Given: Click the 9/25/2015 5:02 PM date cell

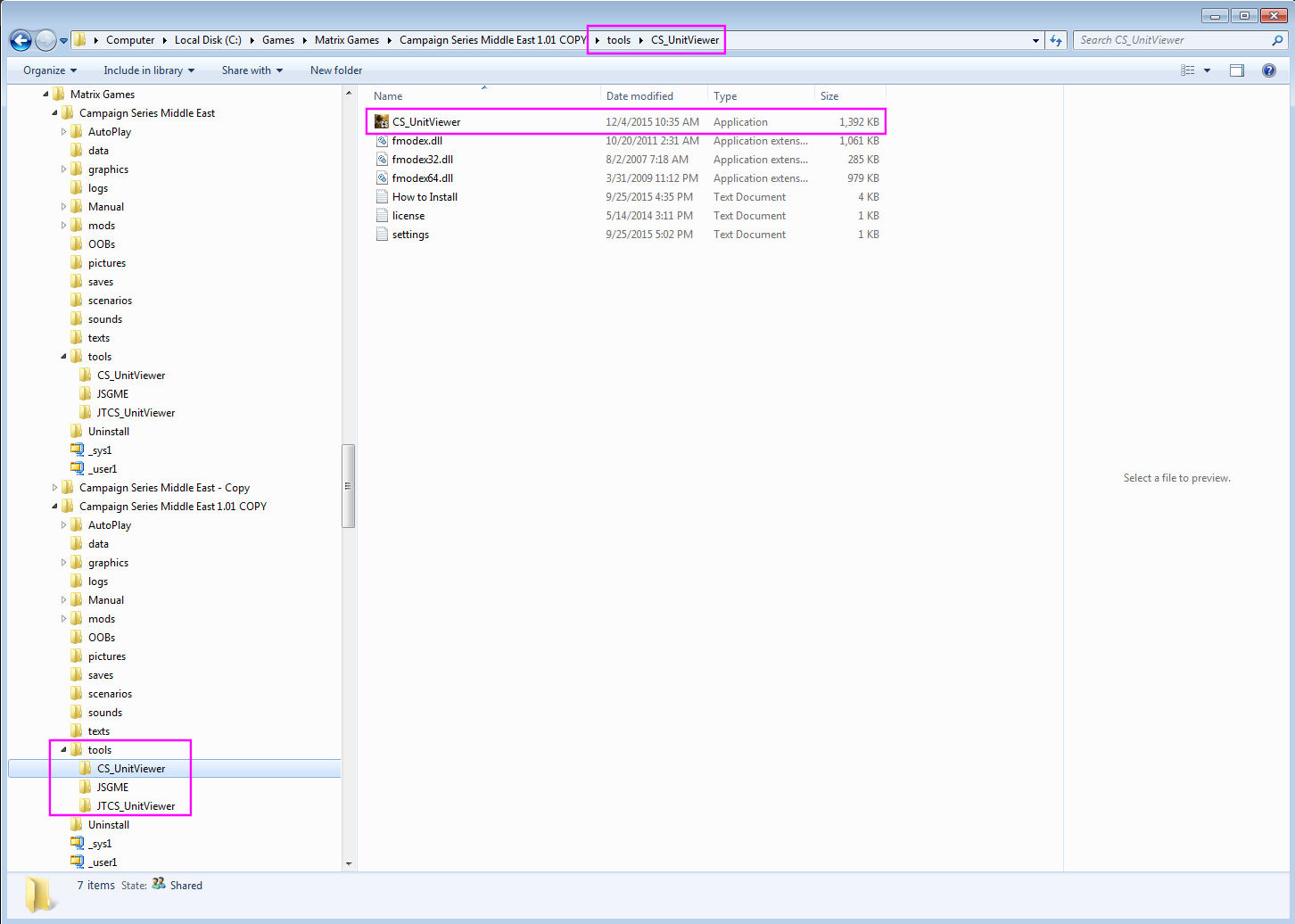Looking at the screenshot, I should click(x=649, y=235).
